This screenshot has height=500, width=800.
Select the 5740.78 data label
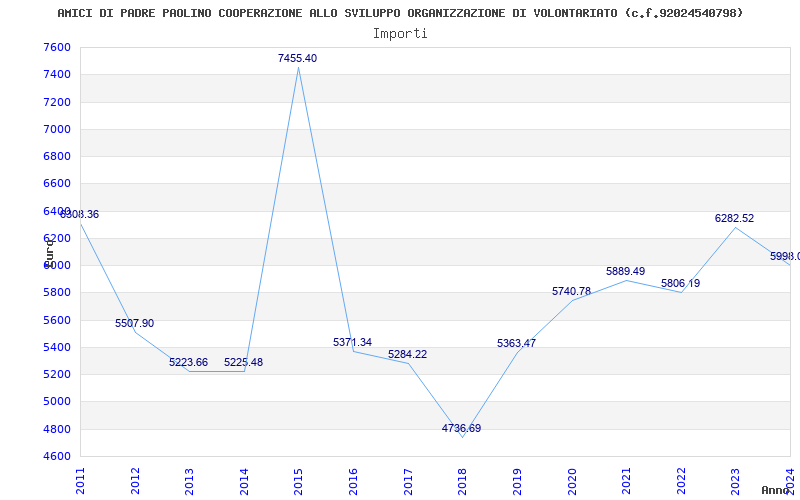point(571,291)
